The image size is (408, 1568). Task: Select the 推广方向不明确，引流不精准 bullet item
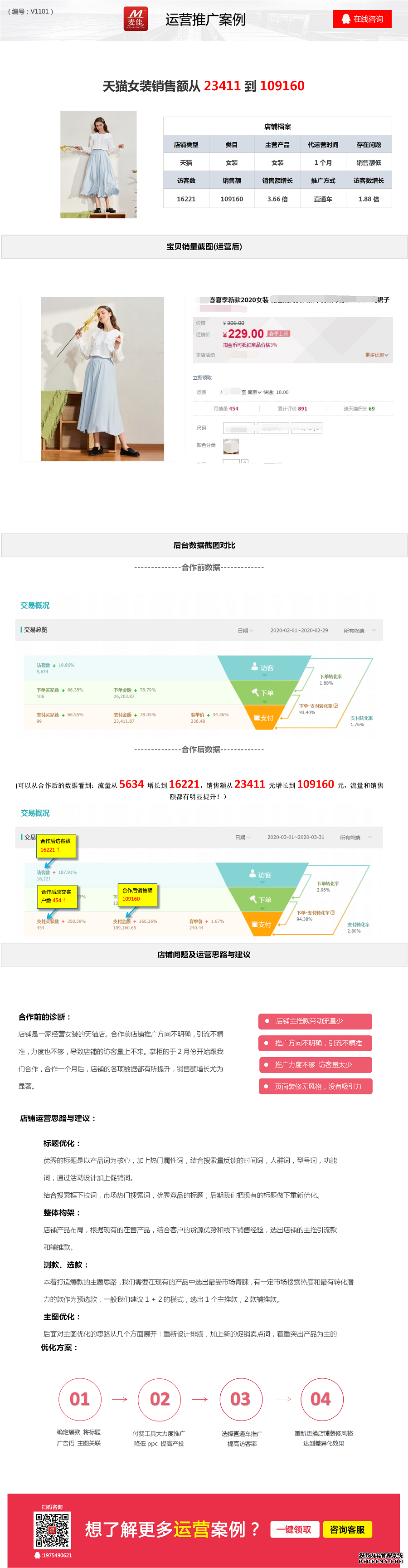(x=315, y=1044)
